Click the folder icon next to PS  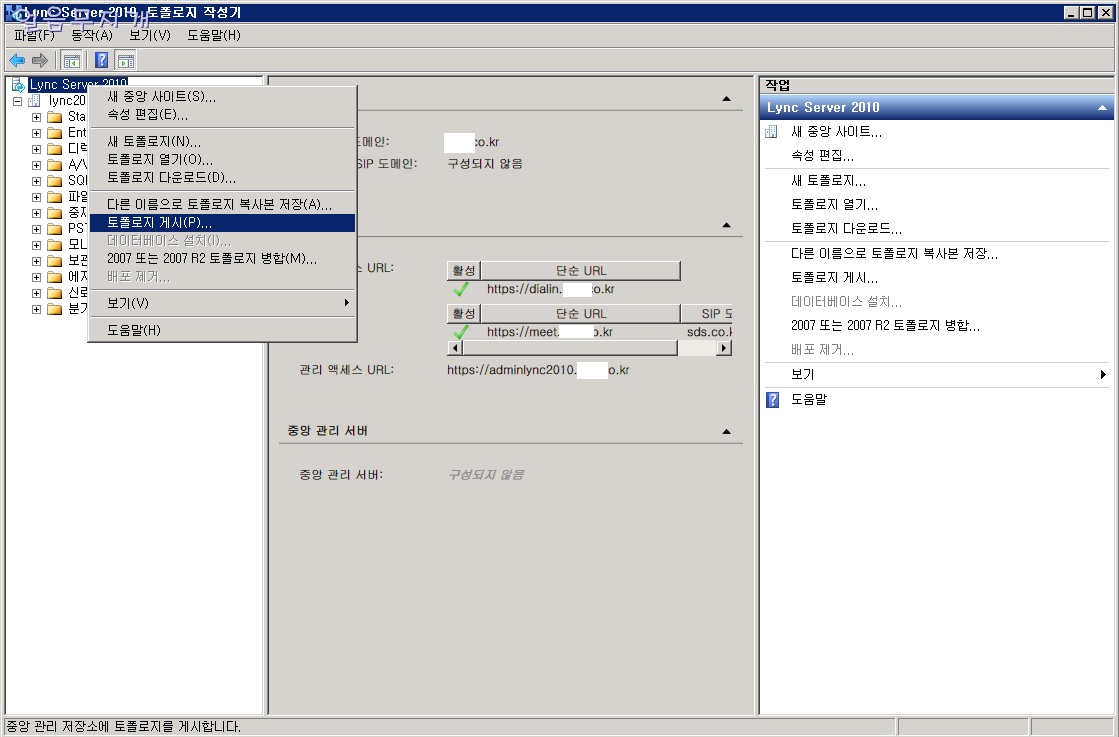pyautogui.click(x=54, y=229)
